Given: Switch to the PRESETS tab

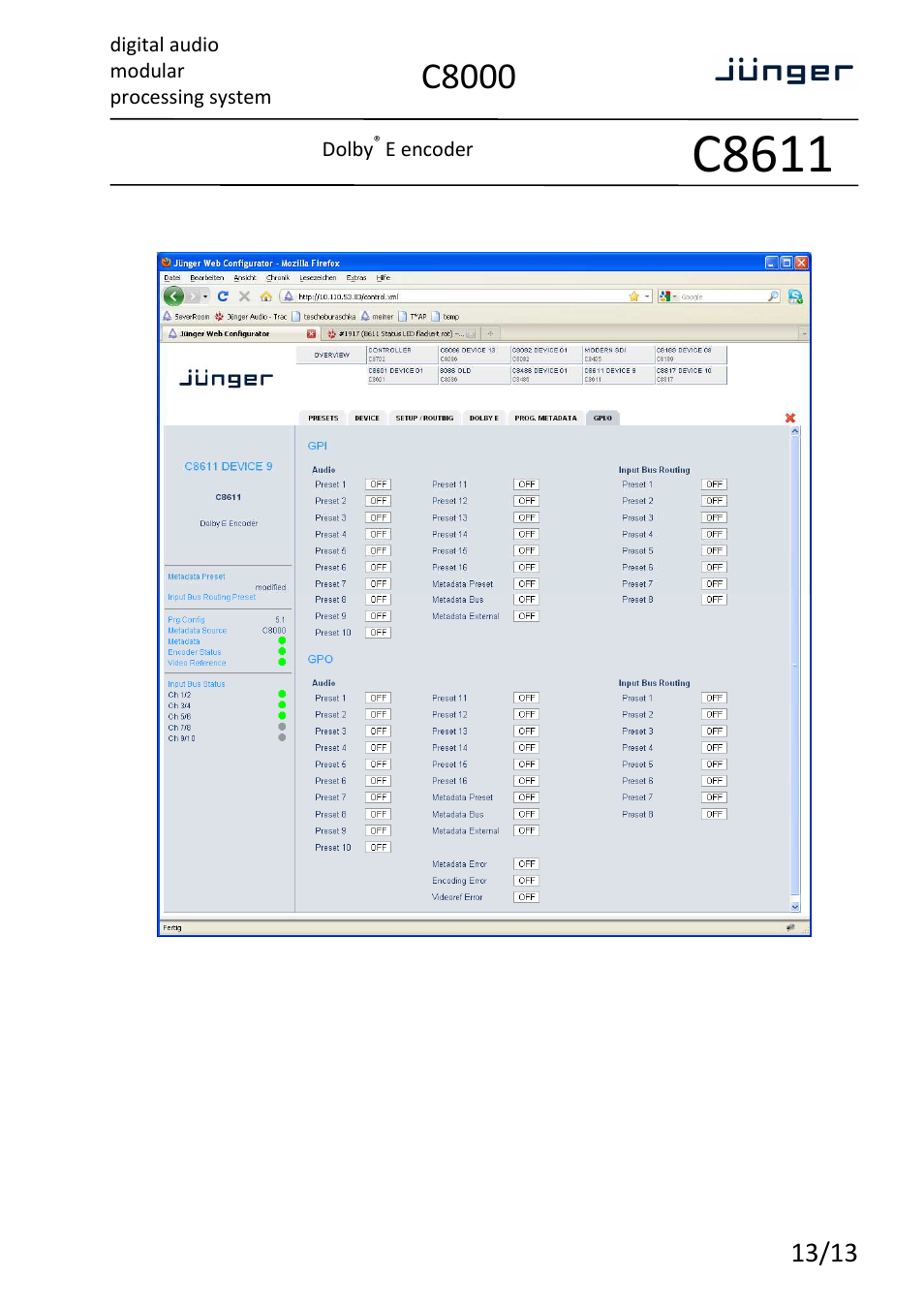Looking at the screenshot, I should pos(323,419).
